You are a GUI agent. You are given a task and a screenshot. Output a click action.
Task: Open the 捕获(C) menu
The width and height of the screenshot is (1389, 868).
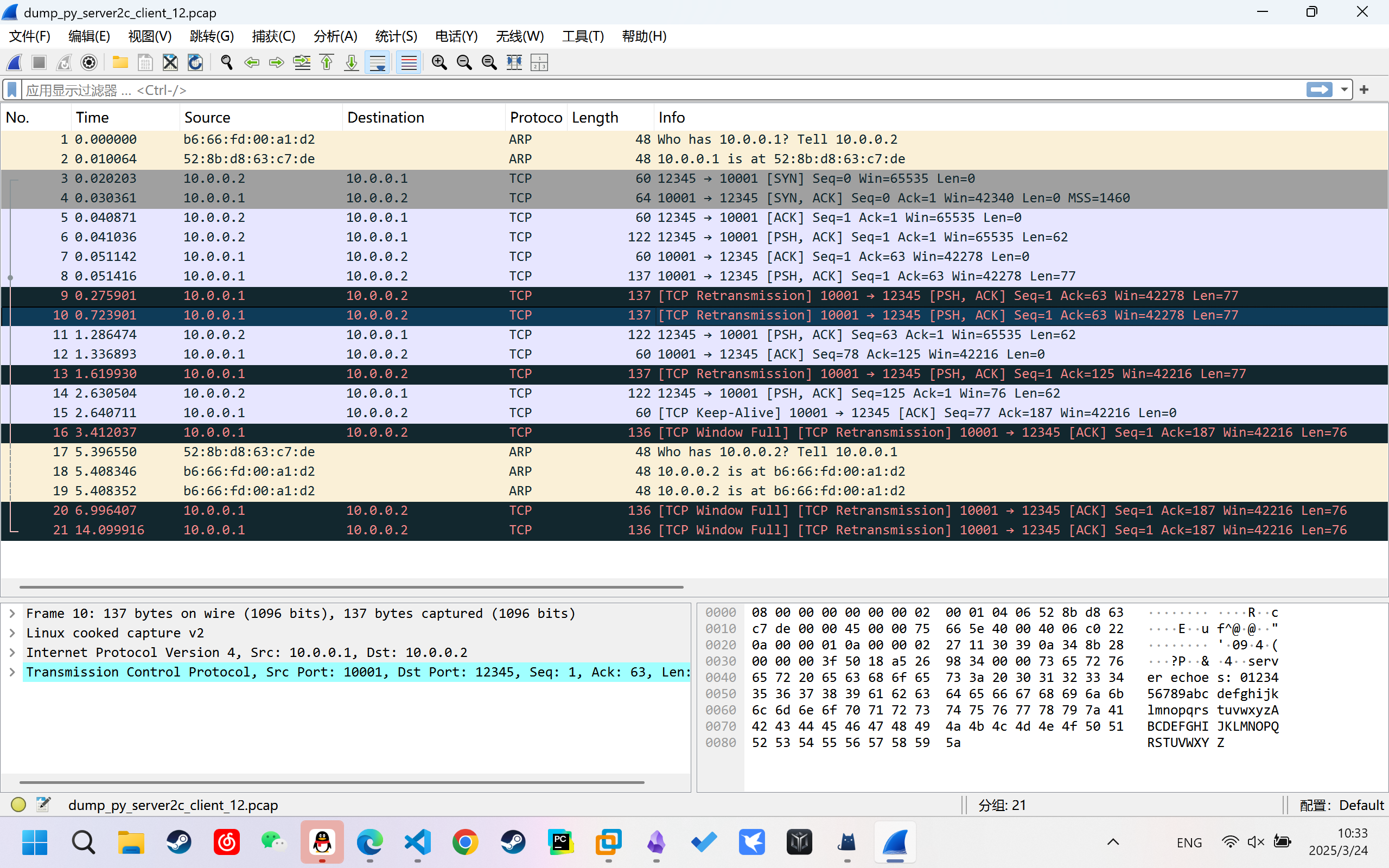click(x=273, y=37)
